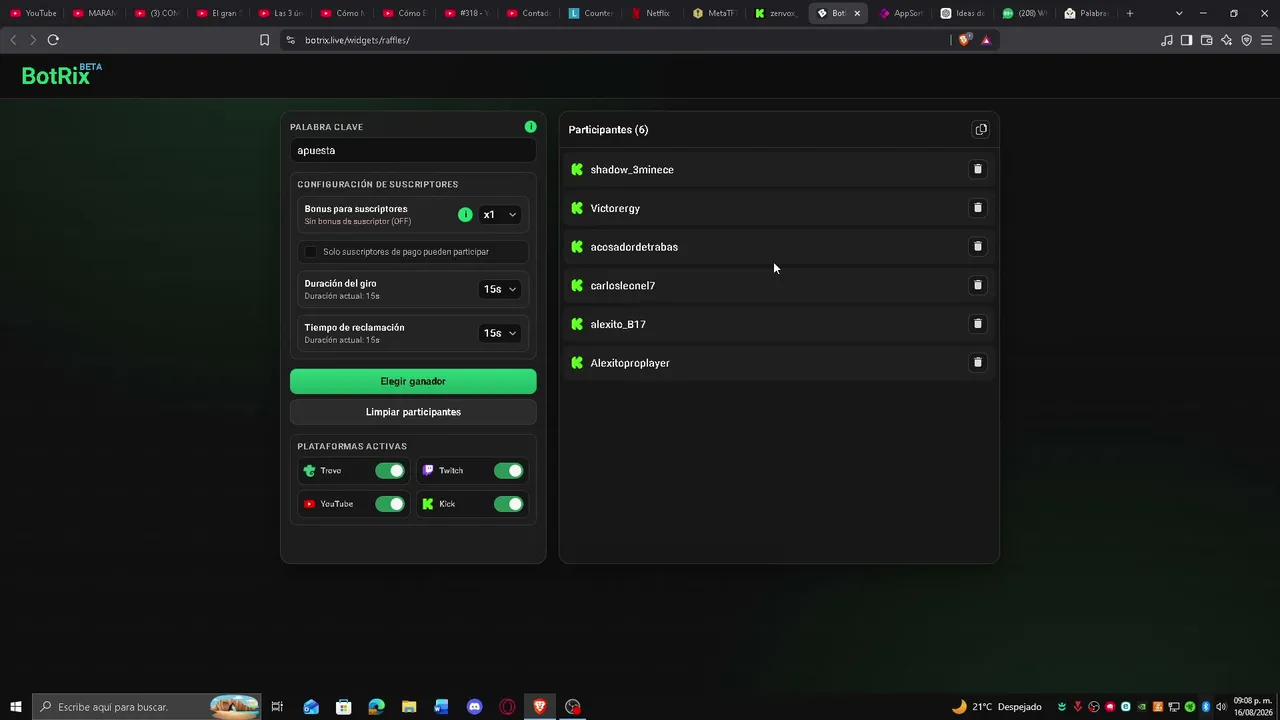Open Discord from the taskbar
This screenshot has width=1280, height=720.
pyautogui.click(x=474, y=707)
